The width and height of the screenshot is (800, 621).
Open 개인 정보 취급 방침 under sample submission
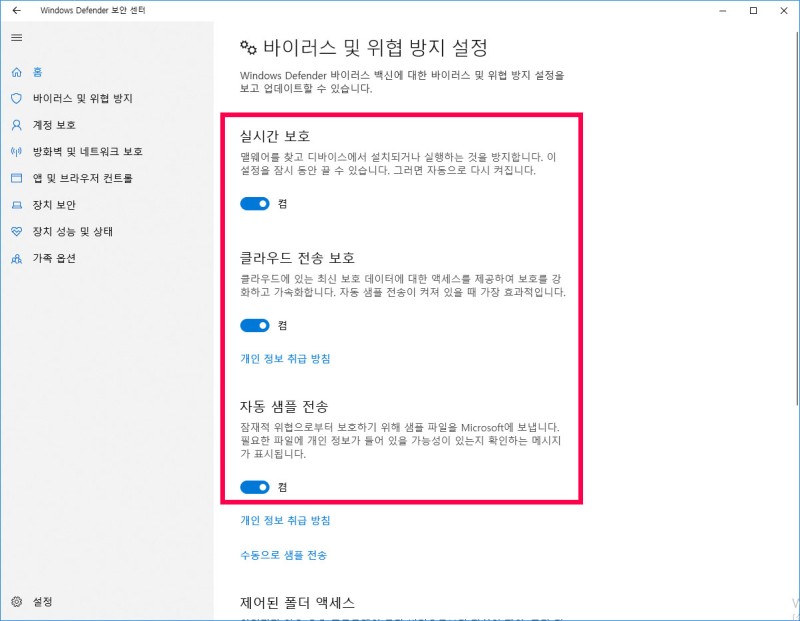(x=285, y=520)
